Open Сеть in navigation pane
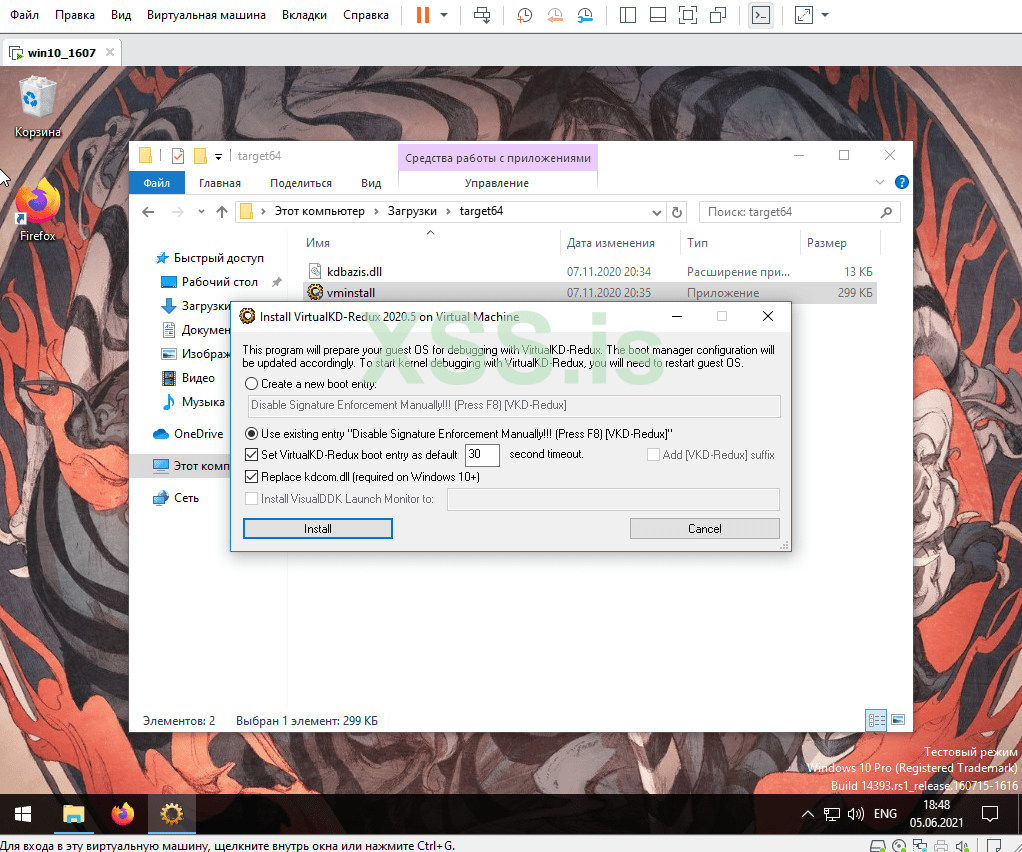This screenshot has height=852, width=1022. (x=176, y=498)
